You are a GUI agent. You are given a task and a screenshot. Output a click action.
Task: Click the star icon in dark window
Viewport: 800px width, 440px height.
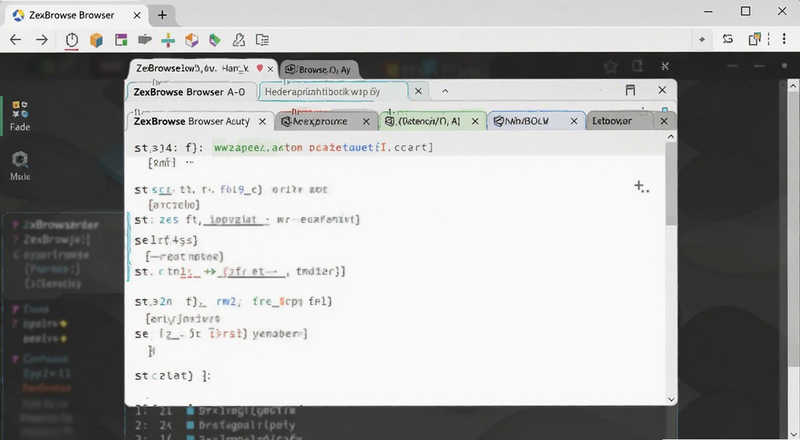[610, 66]
